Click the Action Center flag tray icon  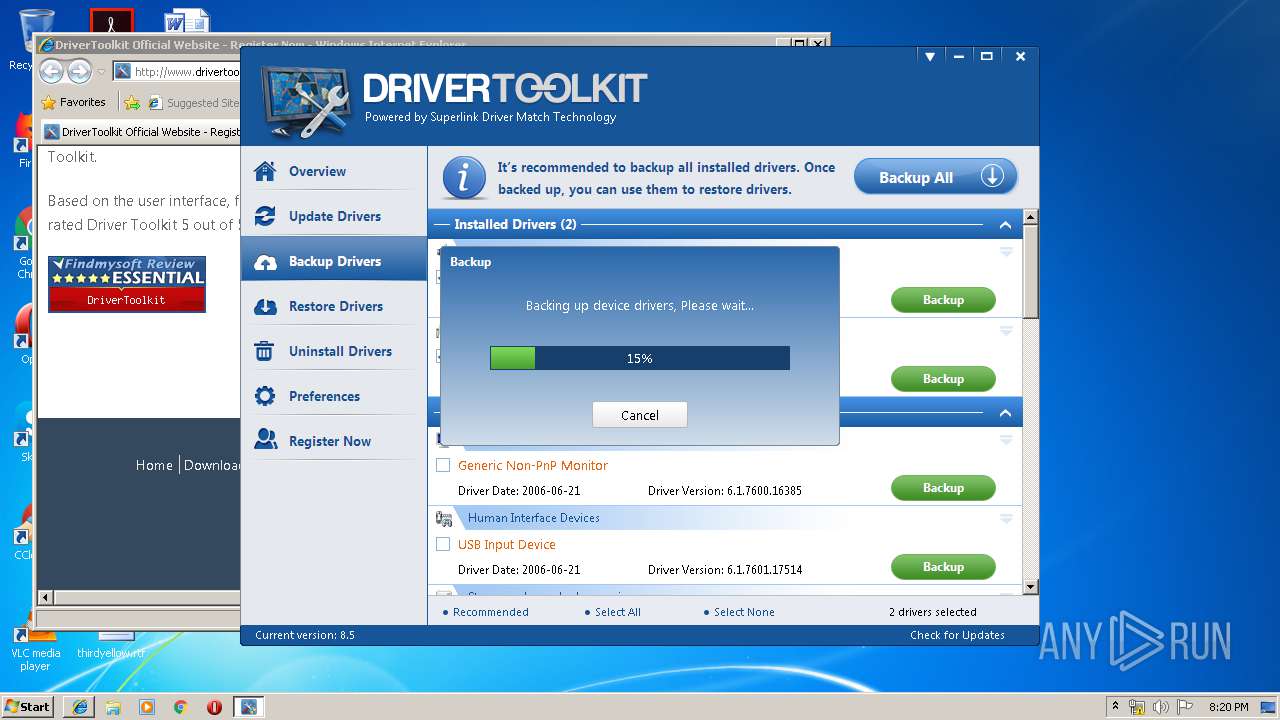coord(1184,707)
